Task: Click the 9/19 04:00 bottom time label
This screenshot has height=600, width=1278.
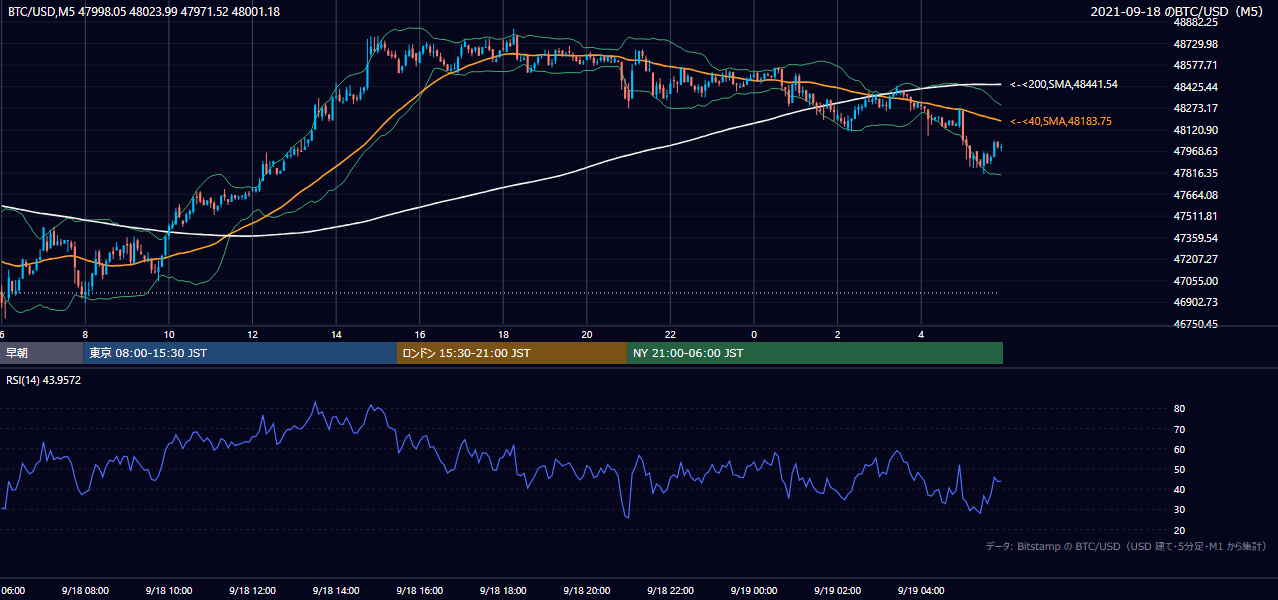Action: pyautogui.click(x=920, y=591)
